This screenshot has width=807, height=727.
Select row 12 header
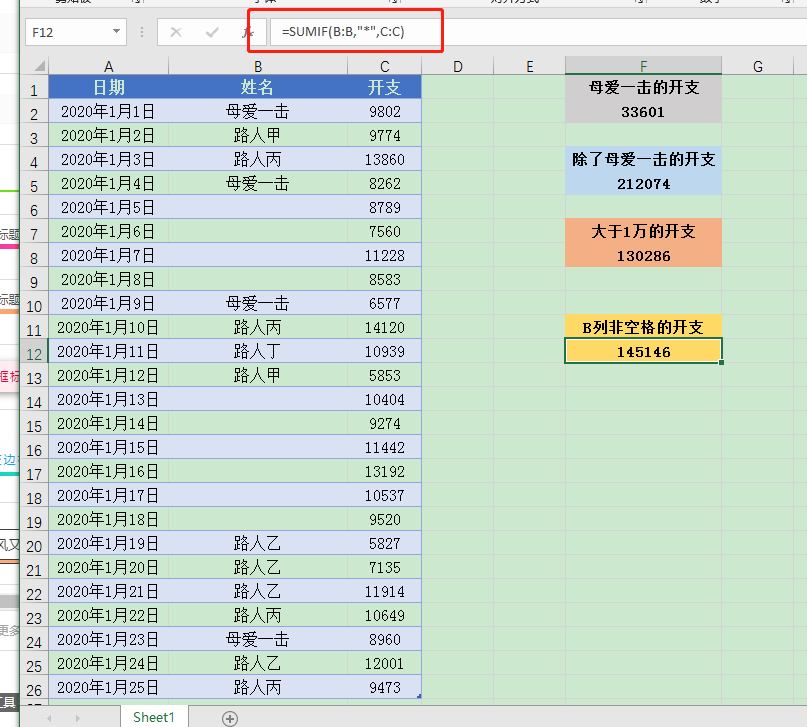click(x=34, y=352)
